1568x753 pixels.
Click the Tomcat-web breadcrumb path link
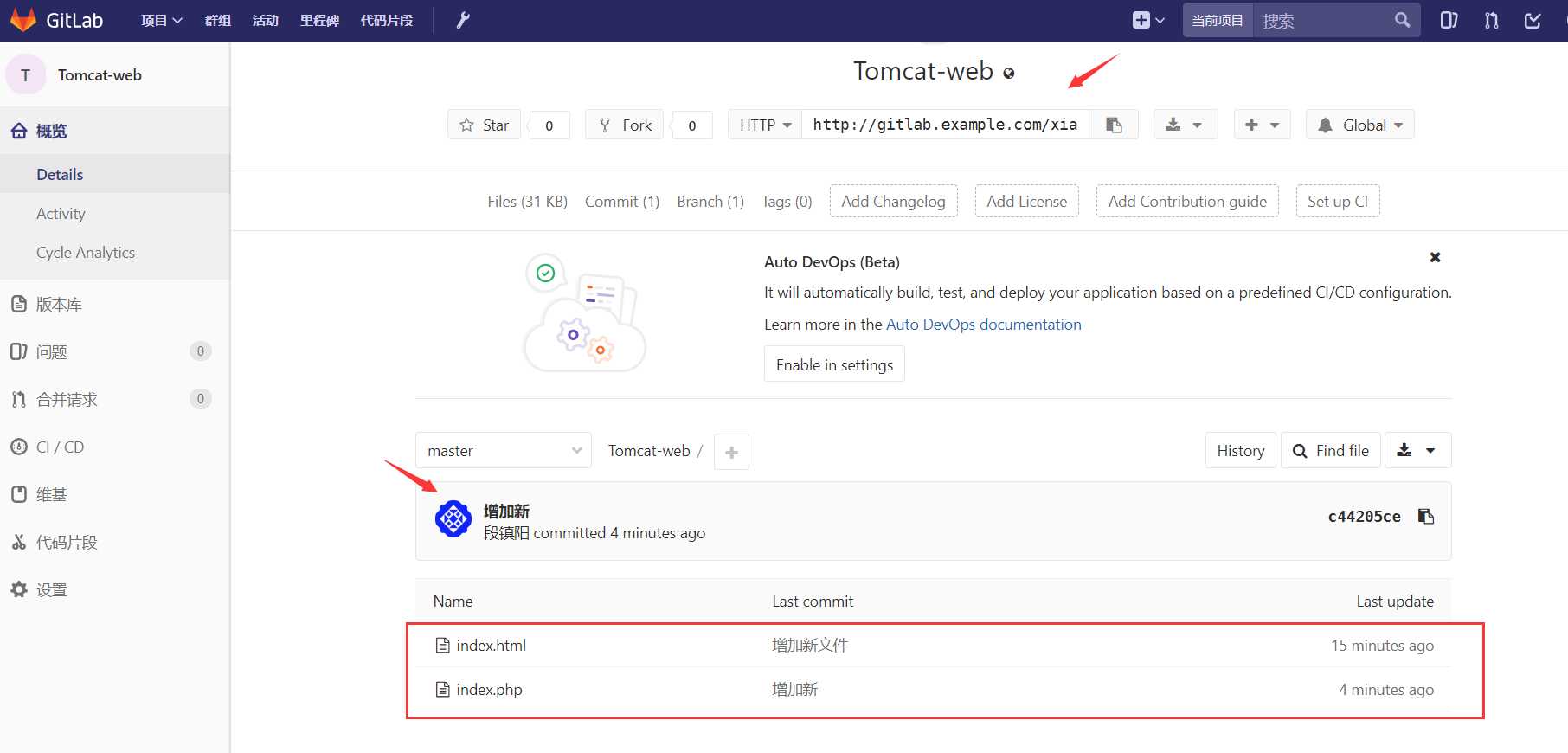[x=649, y=451]
